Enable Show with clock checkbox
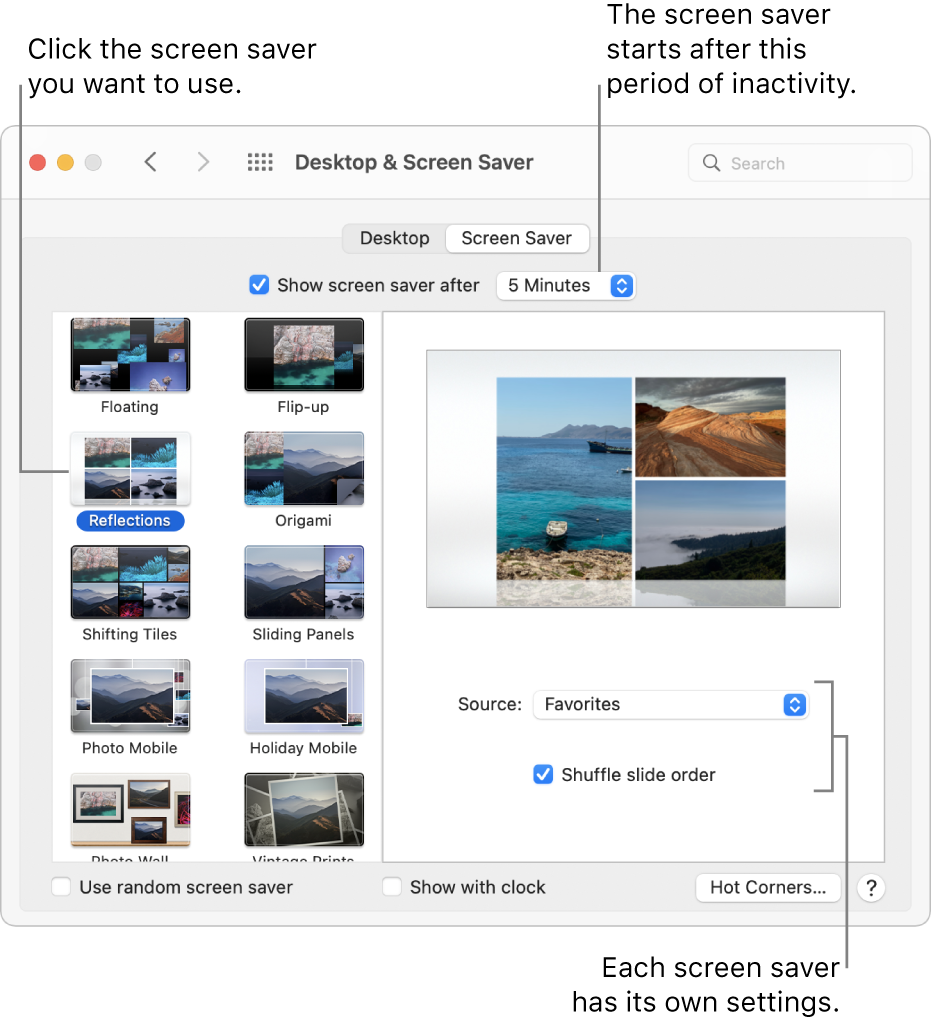932x1024 pixels. pos(392,887)
